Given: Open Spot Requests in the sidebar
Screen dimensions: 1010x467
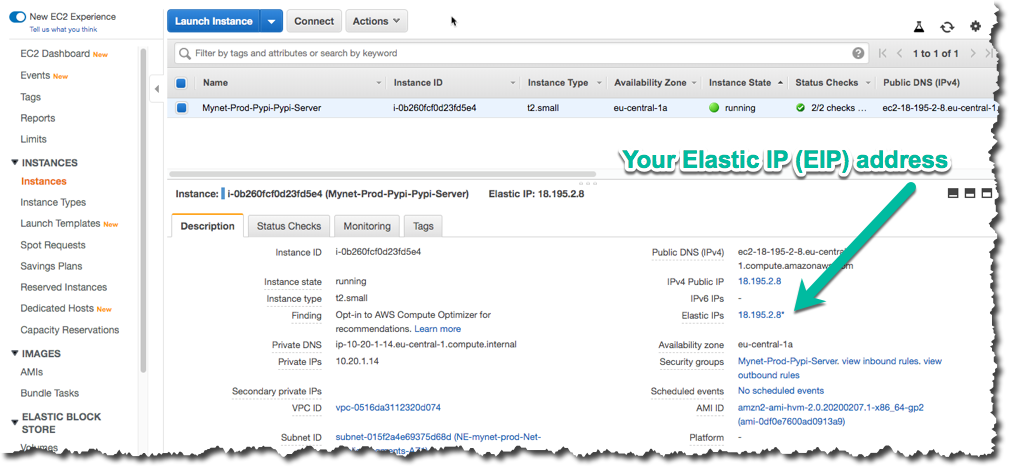Looking at the screenshot, I should pyautogui.click(x=53, y=245).
